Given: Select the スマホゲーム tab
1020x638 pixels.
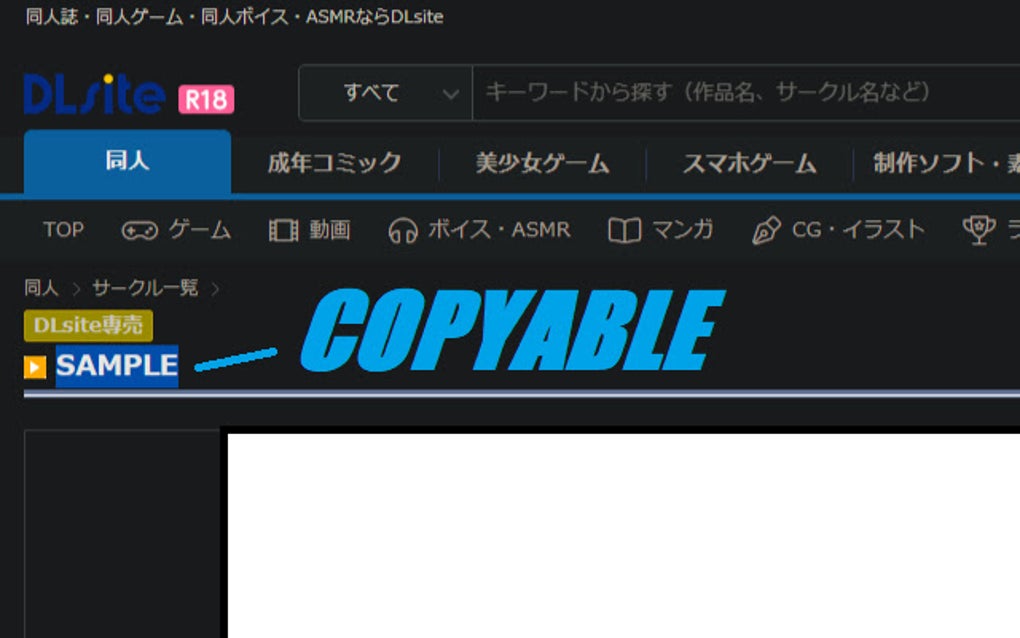Looking at the screenshot, I should [x=750, y=162].
